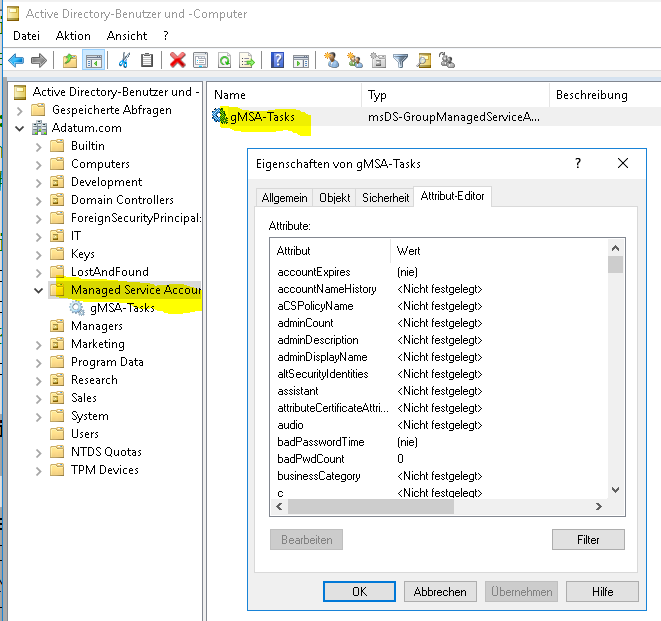Click the attribute list vertical scrollbar thumb

pos(615,265)
